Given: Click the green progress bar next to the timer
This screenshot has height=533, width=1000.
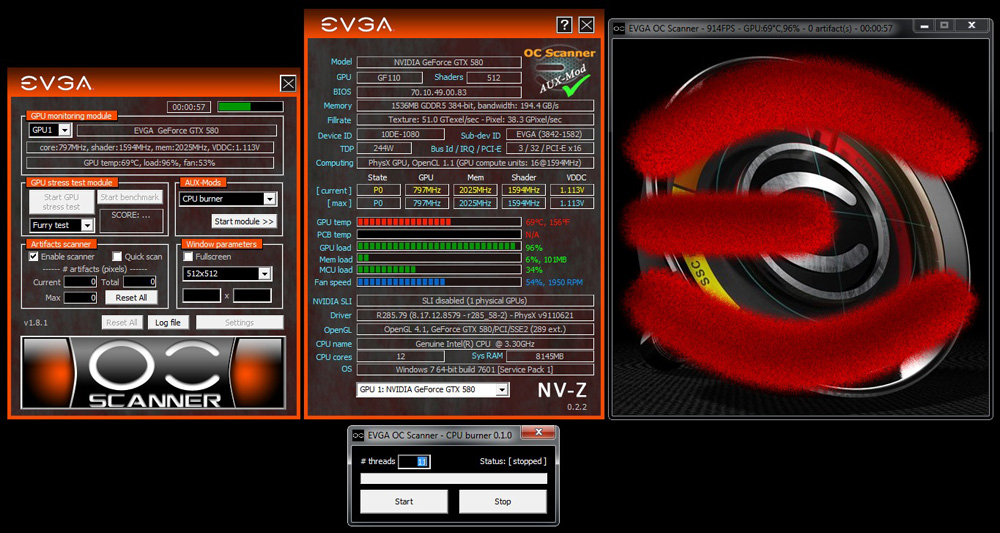Looking at the screenshot, I should tap(250, 106).
